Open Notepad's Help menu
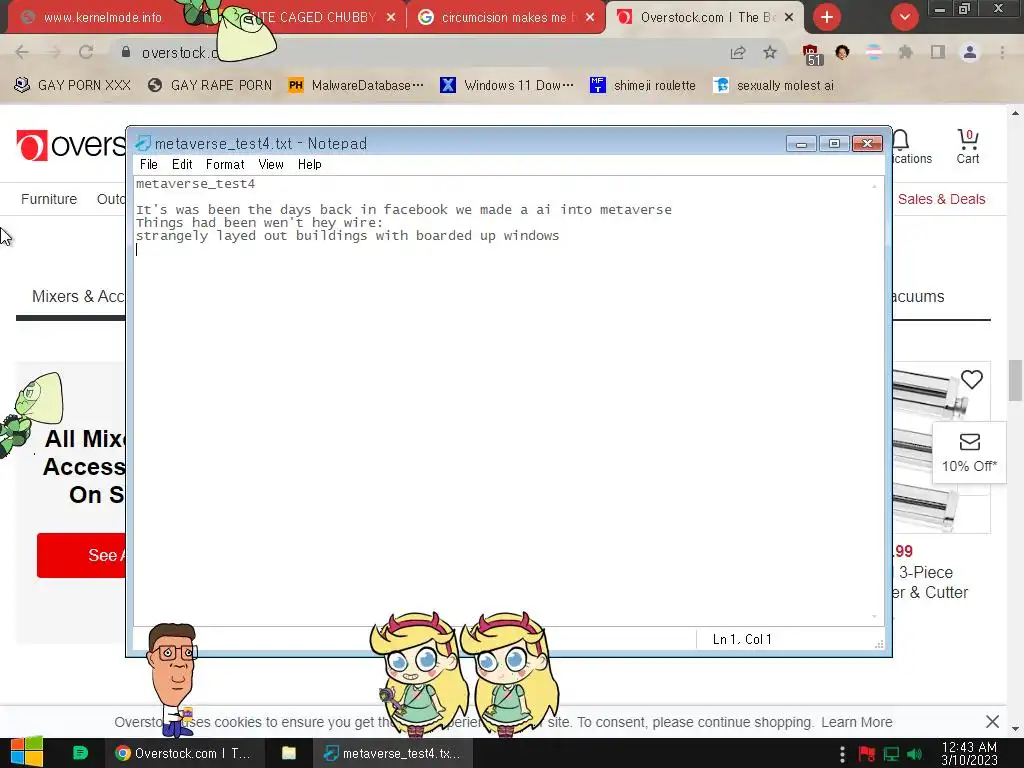Screen dimensions: 1024x768 coord(310,165)
